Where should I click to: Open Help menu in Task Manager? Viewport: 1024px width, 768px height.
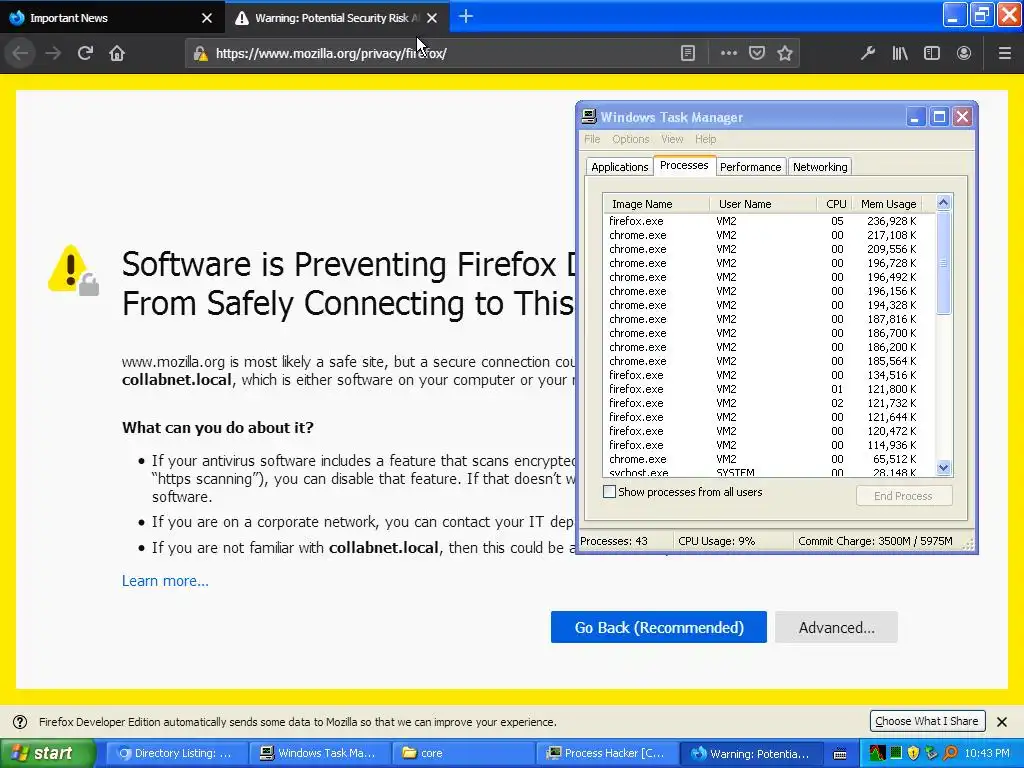(705, 139)
